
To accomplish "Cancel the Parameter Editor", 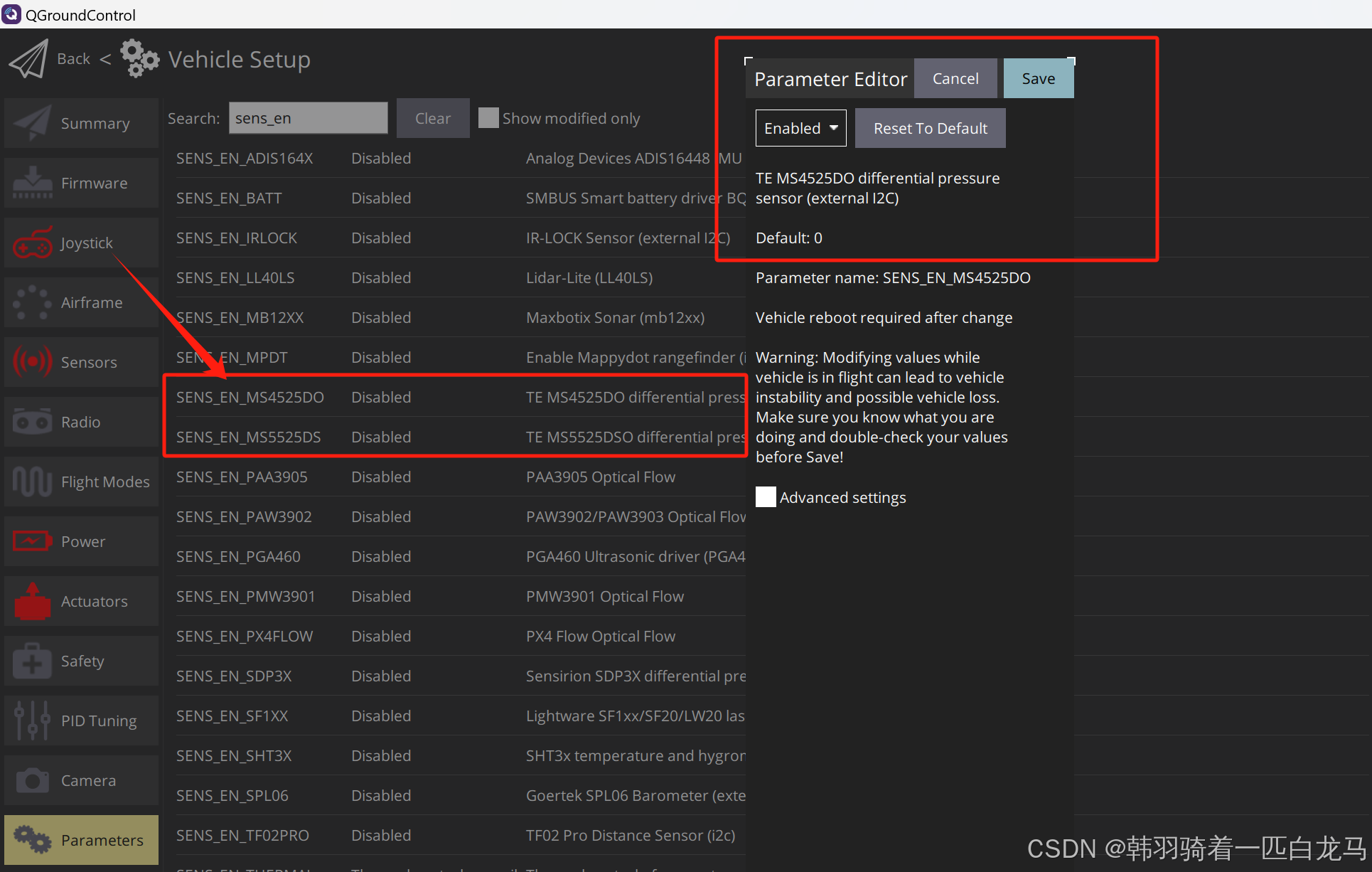I will click(955, 78).
